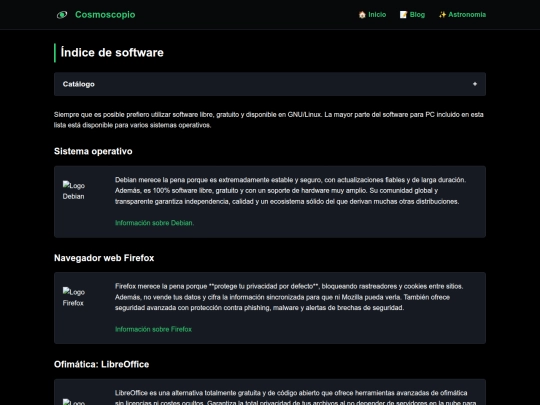Click the plus icon in Catálogo bar
The height and width of the screenshot is (405, 540).
coord(475,84)
